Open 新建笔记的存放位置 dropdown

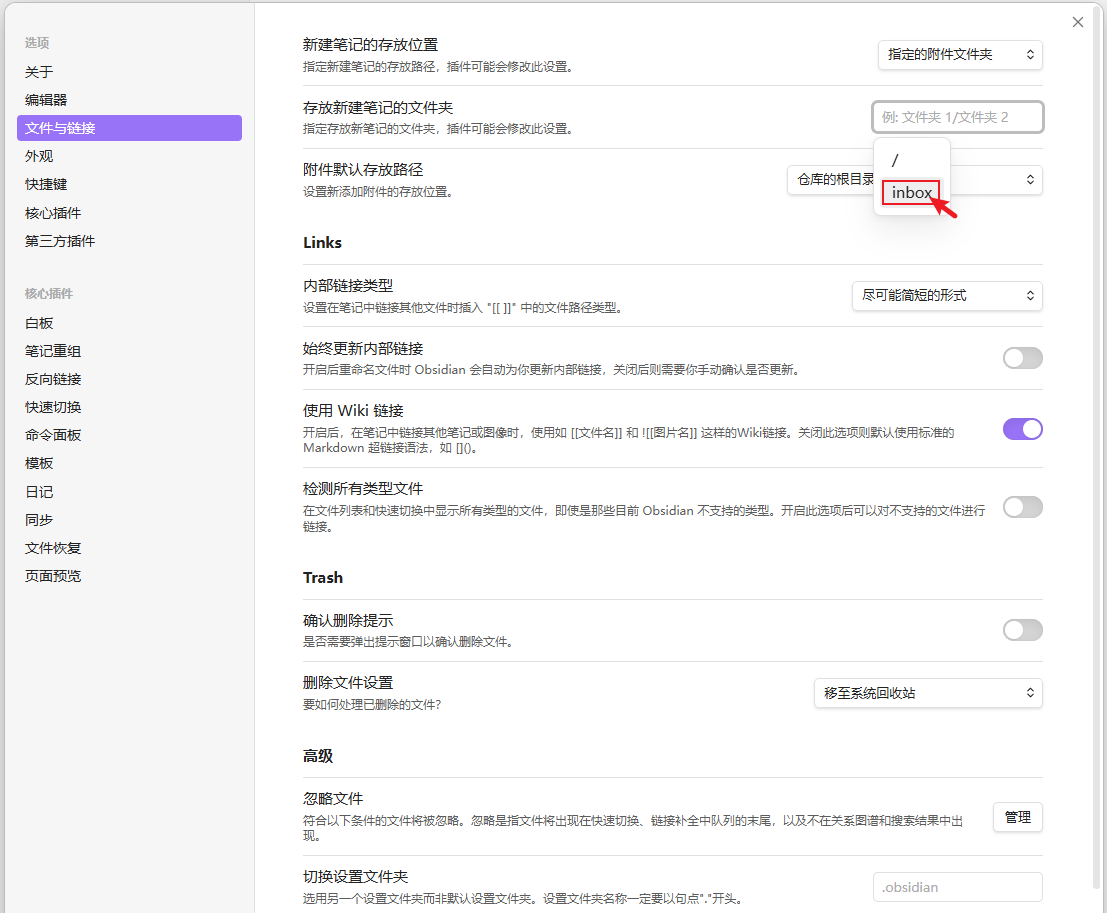[959, 55]
